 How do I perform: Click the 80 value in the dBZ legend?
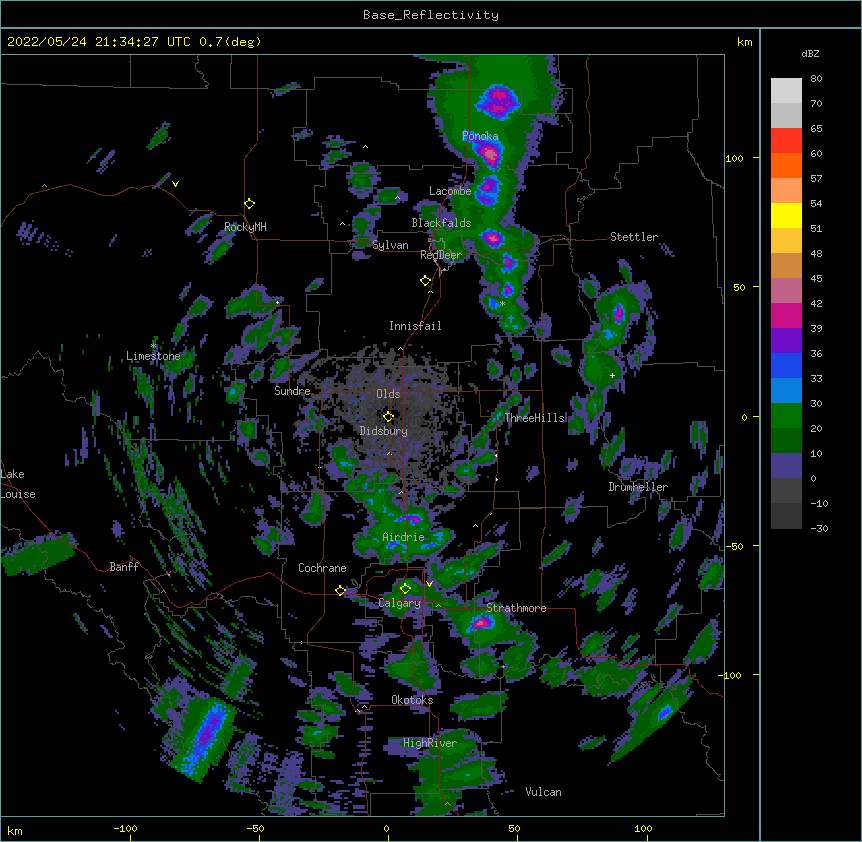[x=816, y=79]
